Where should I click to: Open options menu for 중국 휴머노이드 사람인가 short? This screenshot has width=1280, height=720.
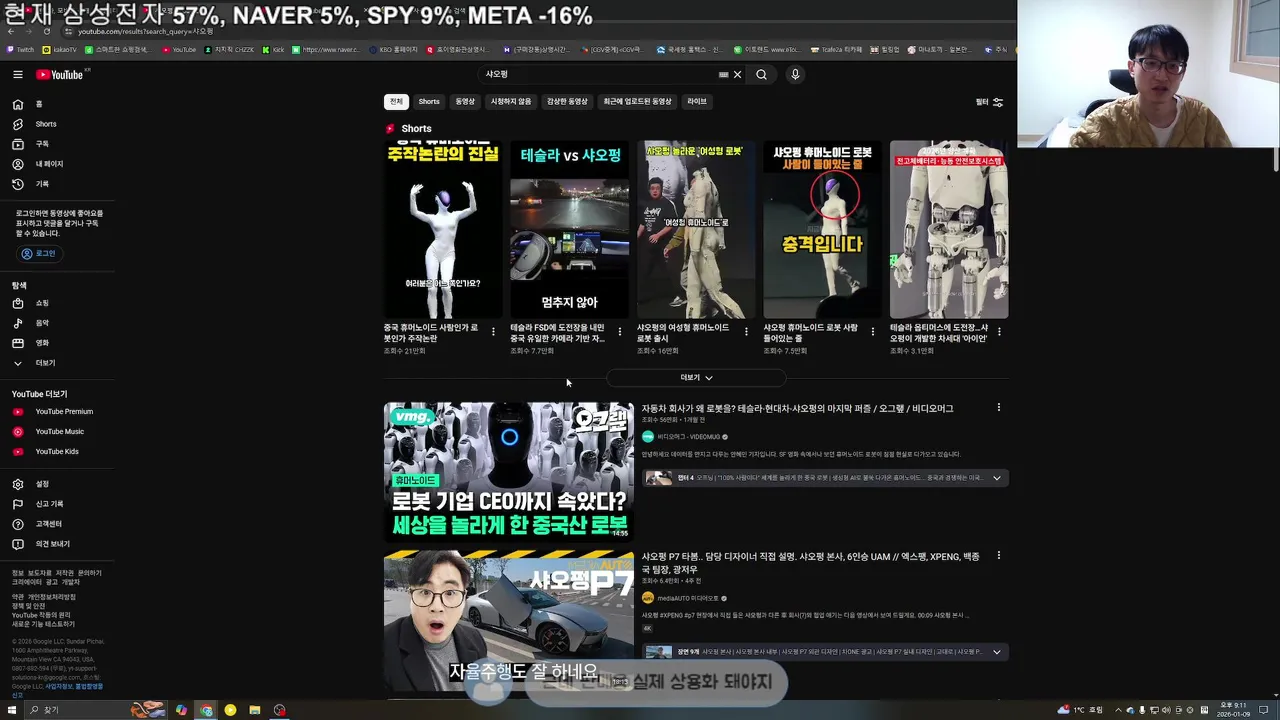coord(493,332)
